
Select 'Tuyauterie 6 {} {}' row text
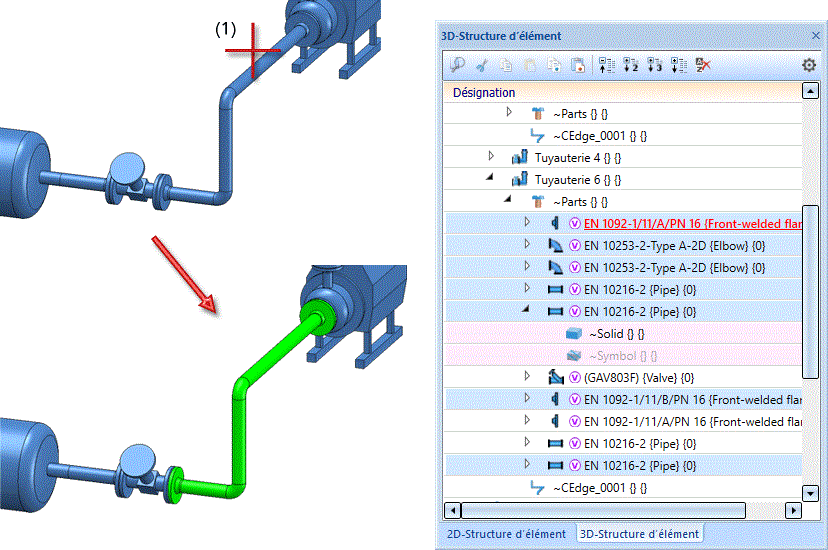pos(578,180)
